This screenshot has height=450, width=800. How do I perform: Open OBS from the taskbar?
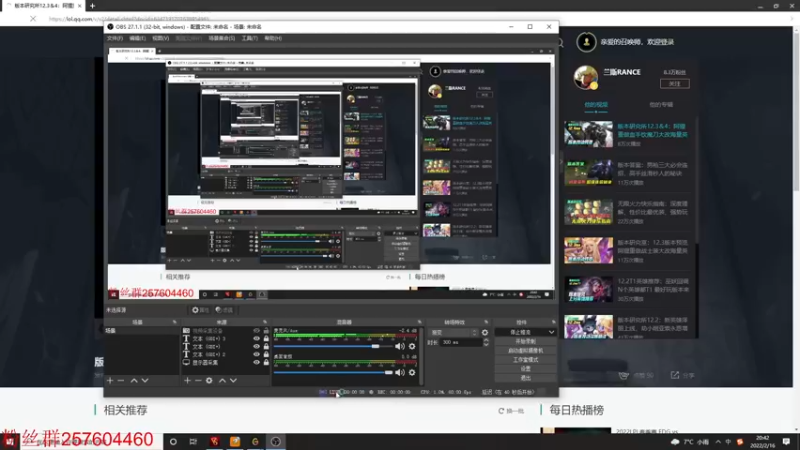[x=276, y=442]
